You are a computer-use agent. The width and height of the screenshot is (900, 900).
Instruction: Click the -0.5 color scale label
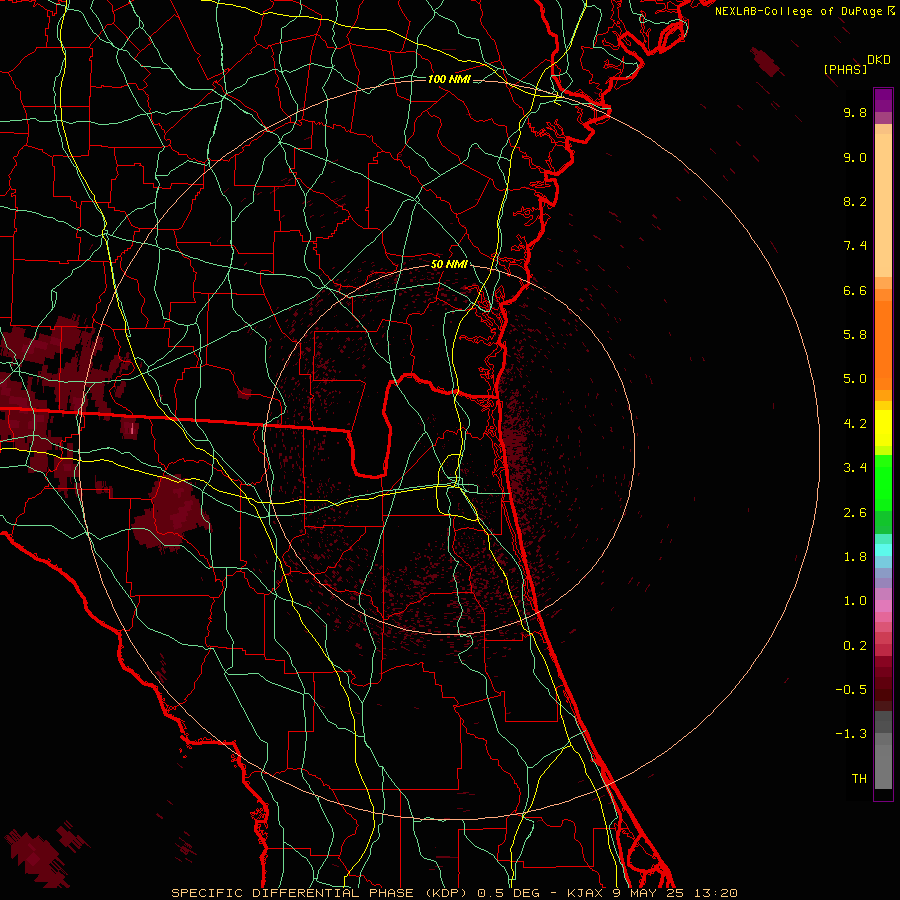coord(851,690)
